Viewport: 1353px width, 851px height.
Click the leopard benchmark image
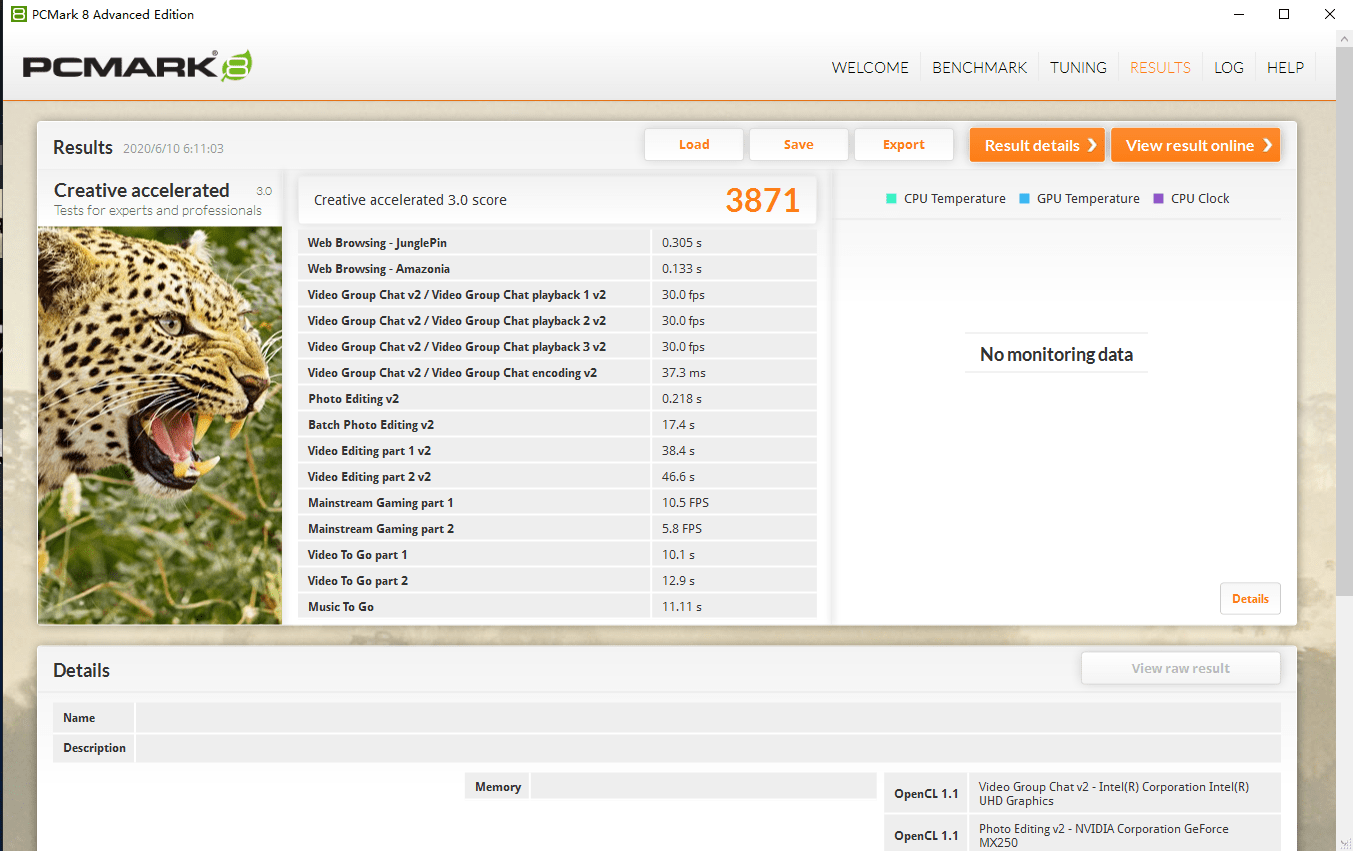[160, 425]
